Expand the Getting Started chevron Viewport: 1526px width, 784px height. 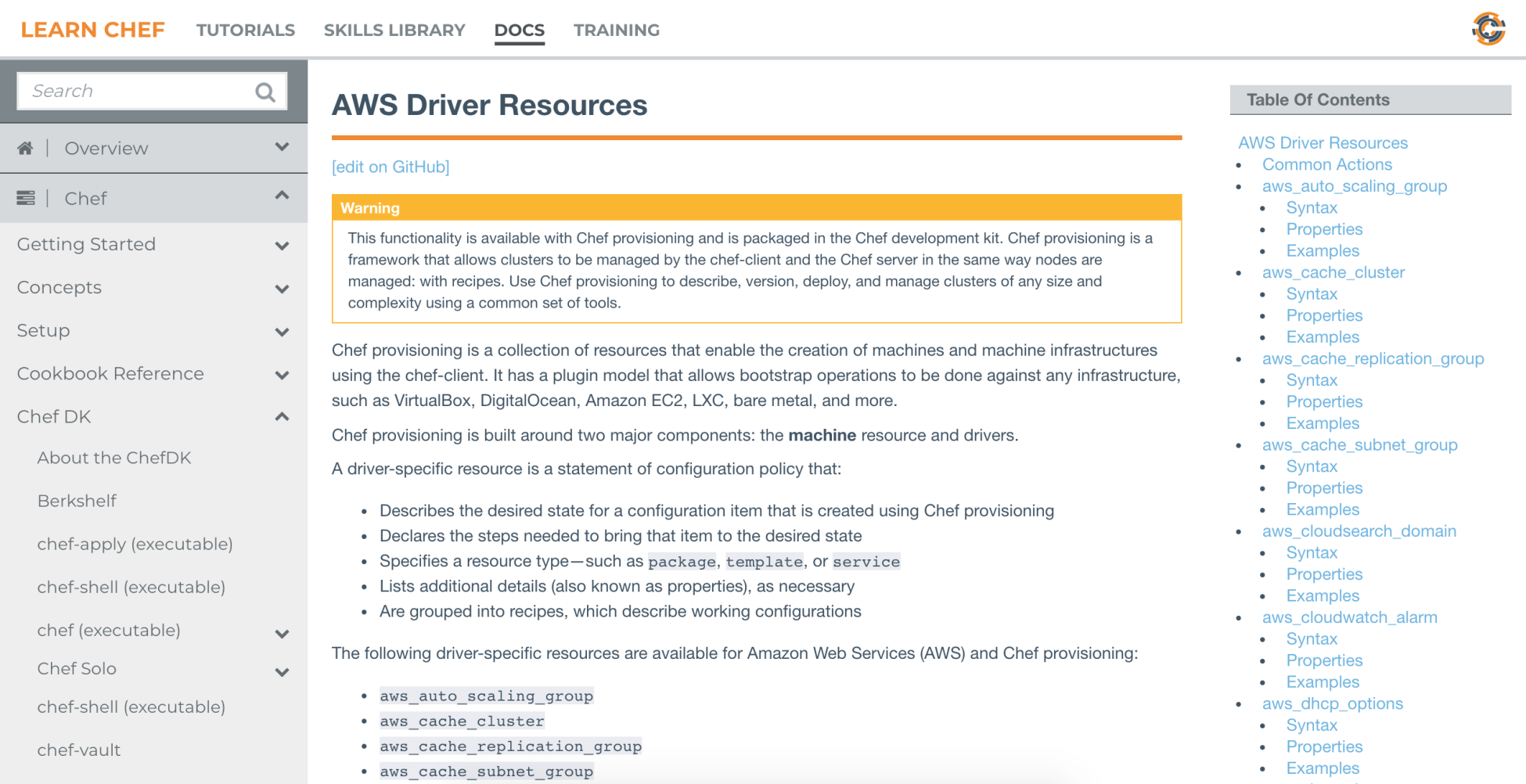coord(283,246)
